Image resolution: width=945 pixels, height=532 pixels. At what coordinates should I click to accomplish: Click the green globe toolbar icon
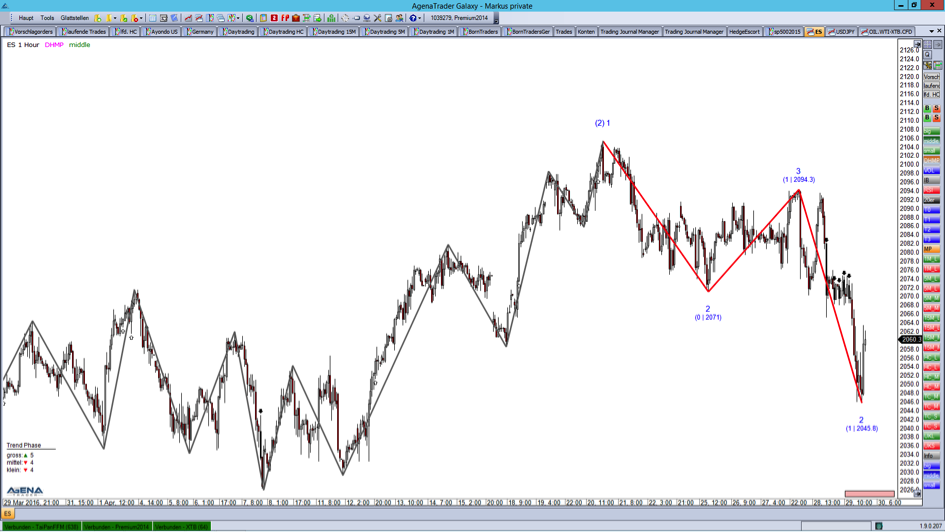(250, 18)
